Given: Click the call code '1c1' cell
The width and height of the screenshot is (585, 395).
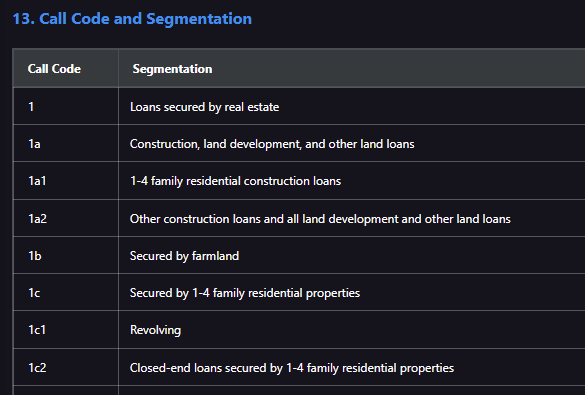Looking at the screenshot, I should (x=66, y=330).
